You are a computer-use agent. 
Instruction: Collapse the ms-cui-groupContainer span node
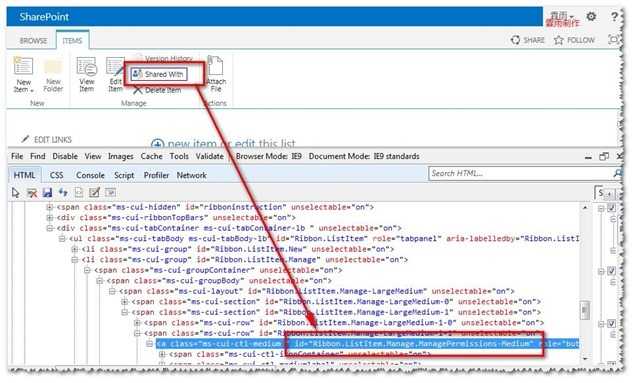point(87,270)
